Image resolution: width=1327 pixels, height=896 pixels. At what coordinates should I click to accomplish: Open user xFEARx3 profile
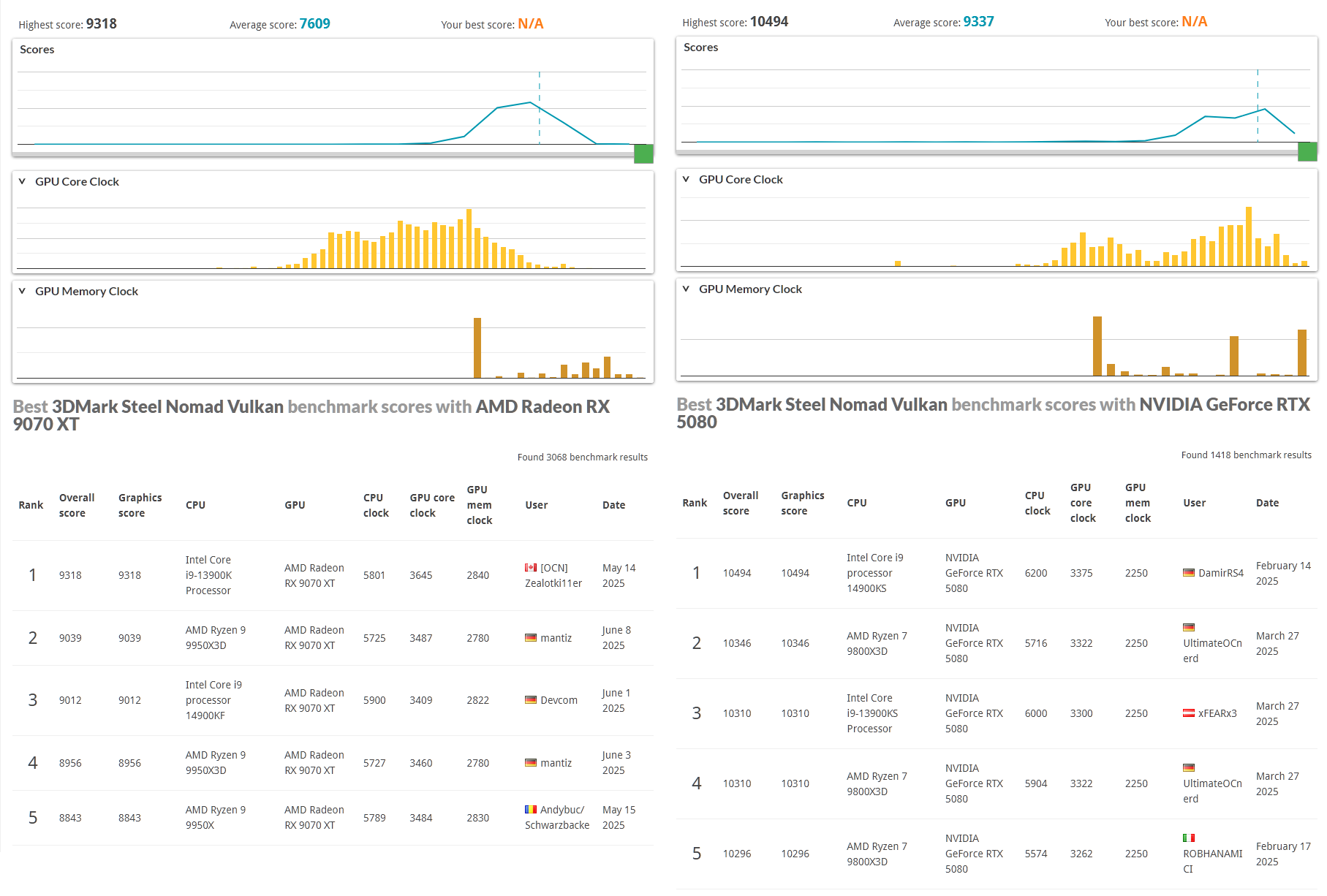tap(1217, 713)
